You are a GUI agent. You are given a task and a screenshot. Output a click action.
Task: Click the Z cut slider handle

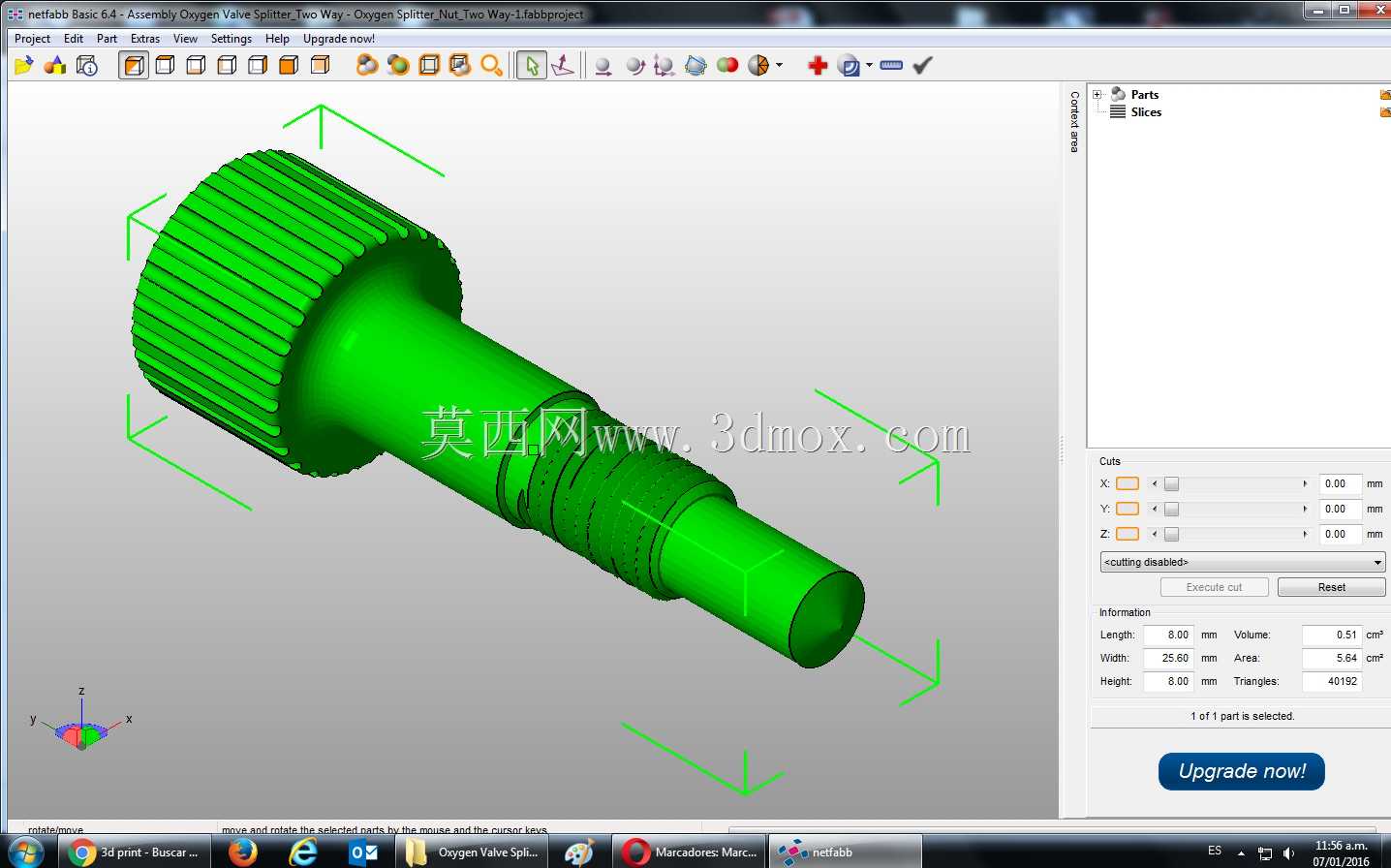pyautogui.click(x=1172, y=534)
